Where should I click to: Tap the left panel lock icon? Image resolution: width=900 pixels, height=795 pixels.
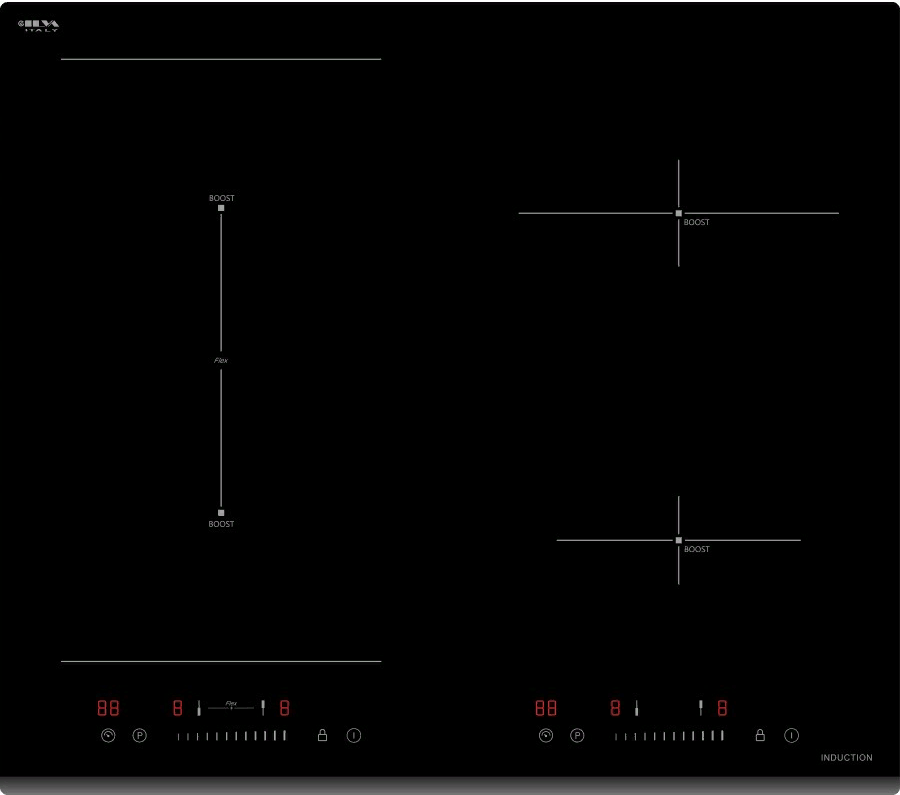[322, 735]
